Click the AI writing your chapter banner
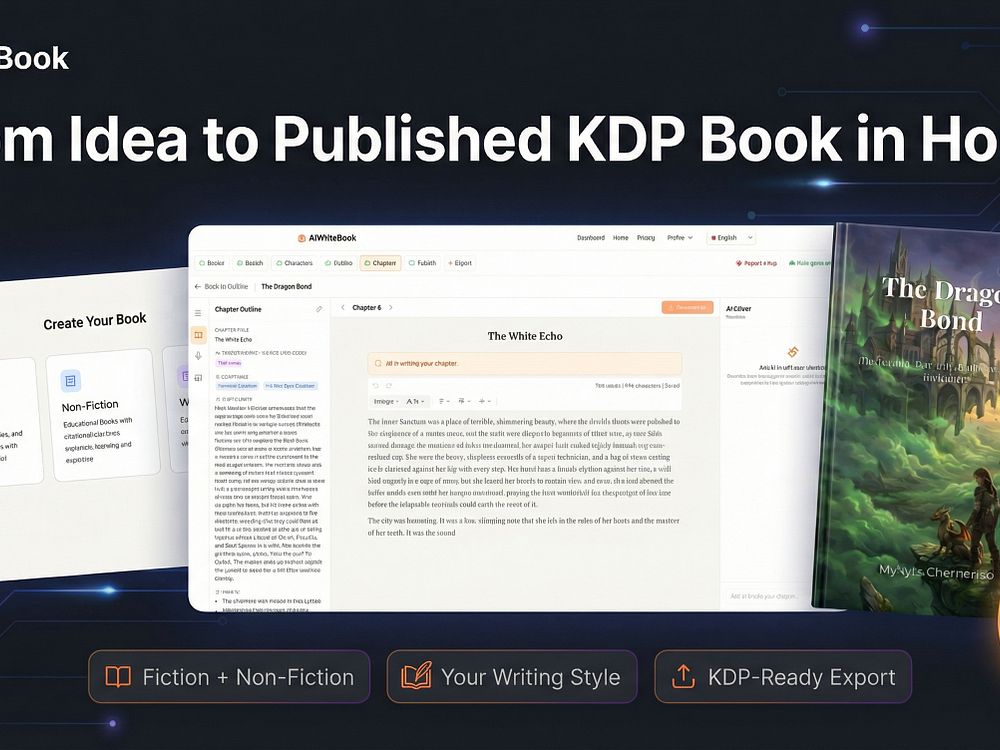Image resolution: width=1000 pixels, height=750 pixels. pos(524,364)
